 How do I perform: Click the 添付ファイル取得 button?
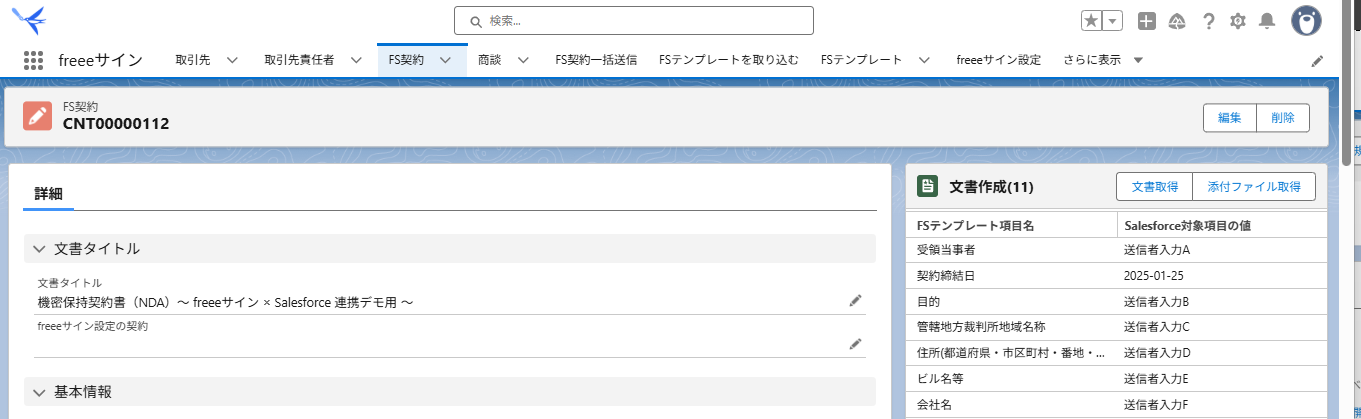tap(1254, 187)
